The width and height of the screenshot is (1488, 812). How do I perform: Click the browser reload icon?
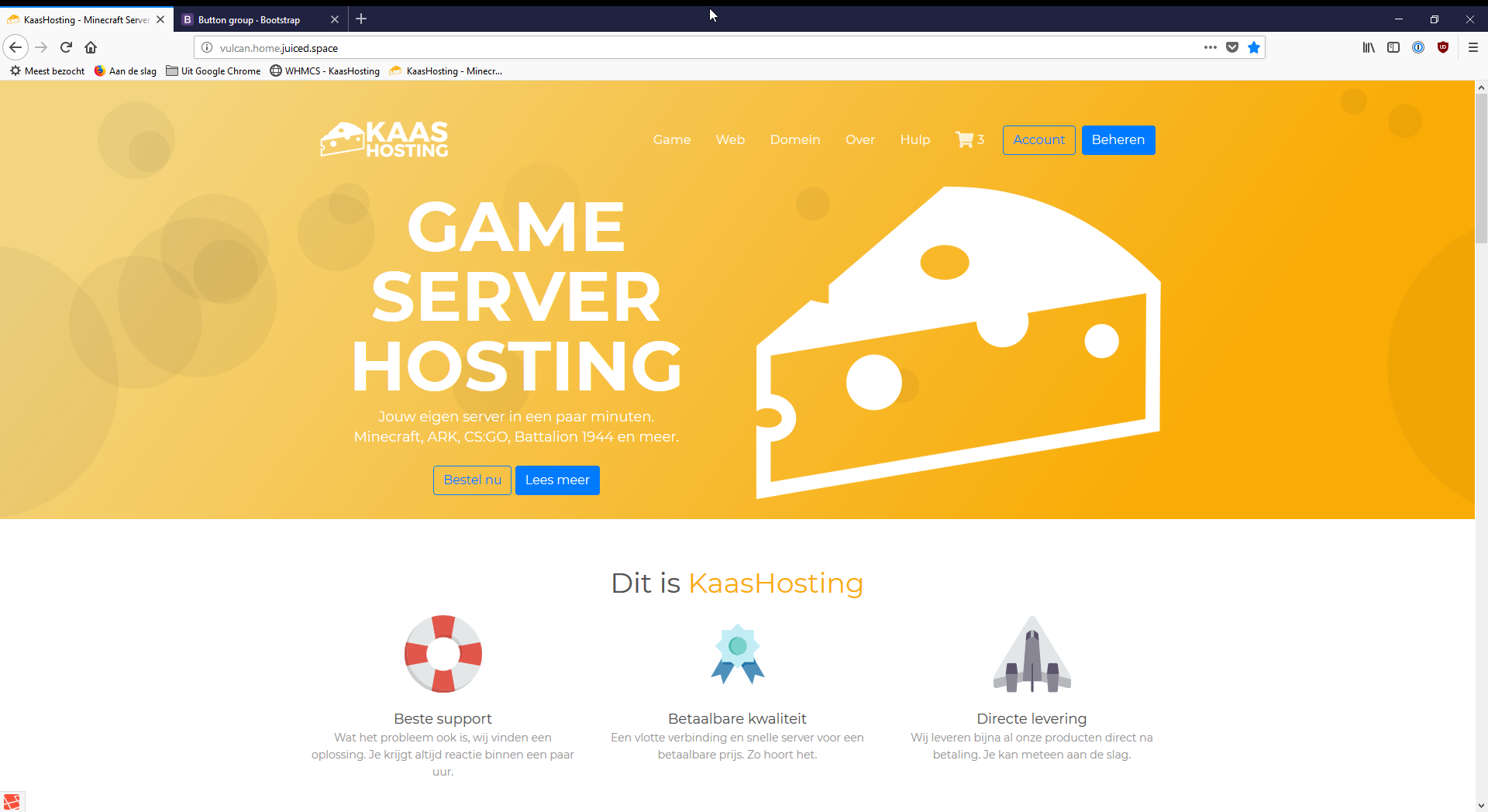[x=66, y=47]
